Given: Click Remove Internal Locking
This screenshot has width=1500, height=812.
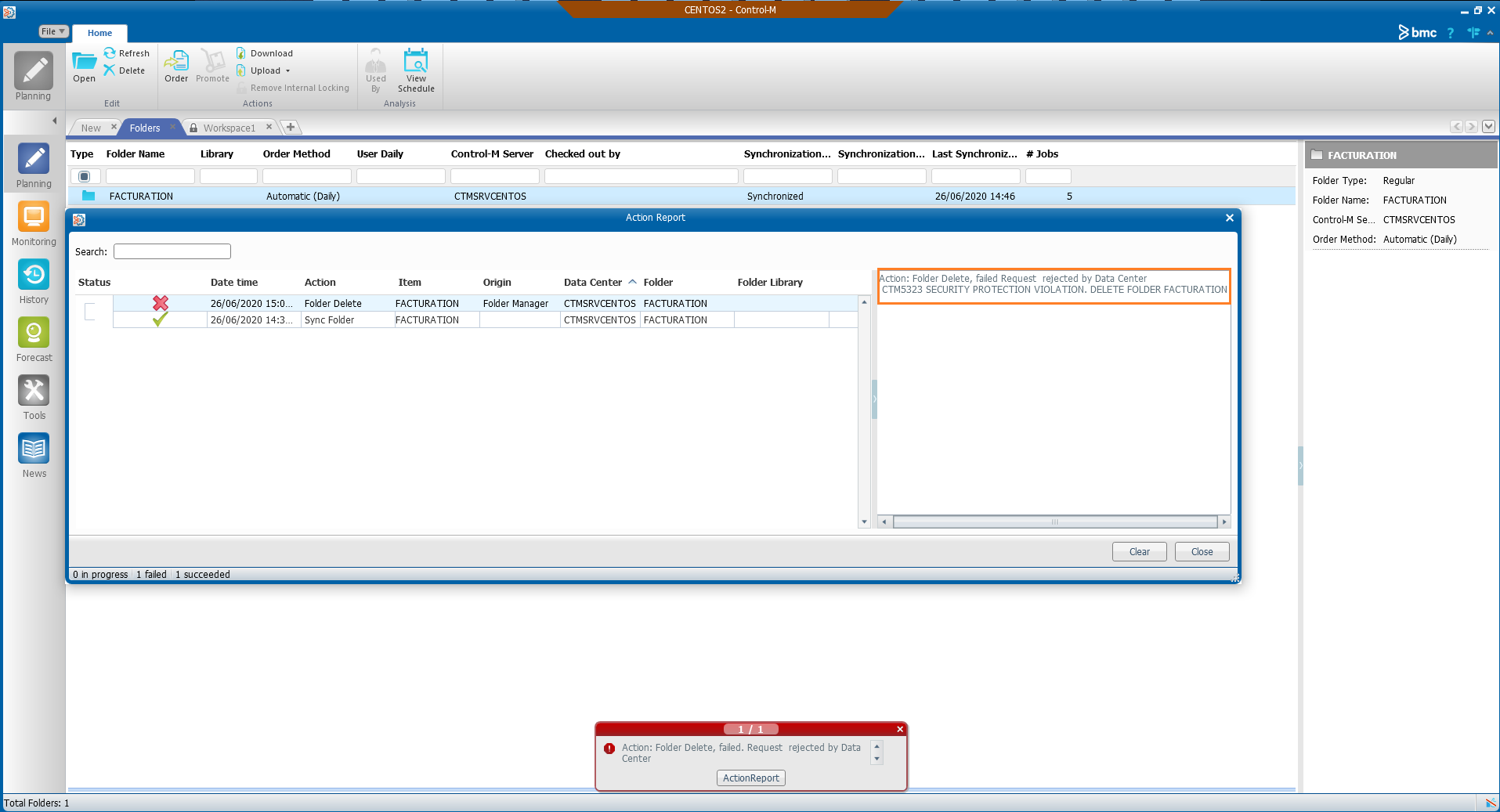Looking at the screenshot, I should [x=293, y=88].
